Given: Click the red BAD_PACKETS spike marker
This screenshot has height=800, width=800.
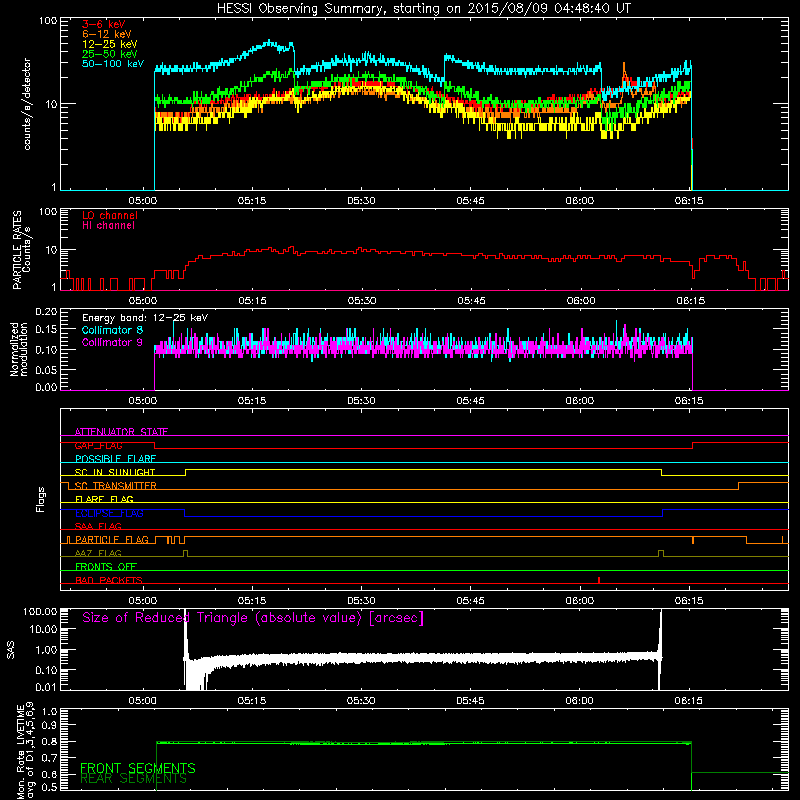Looking at the screenshot, I should coord(598,580).
